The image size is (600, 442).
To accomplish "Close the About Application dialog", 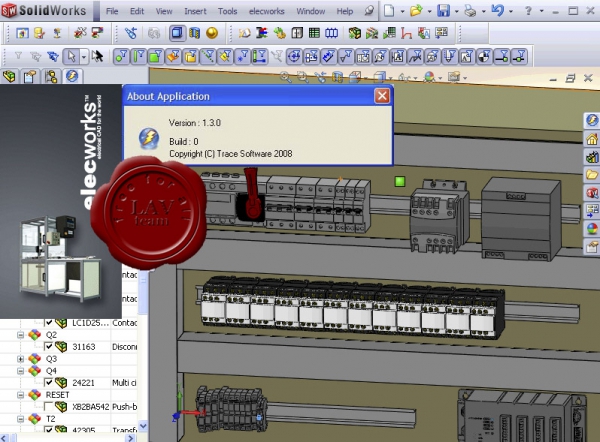I will point(382,96).
